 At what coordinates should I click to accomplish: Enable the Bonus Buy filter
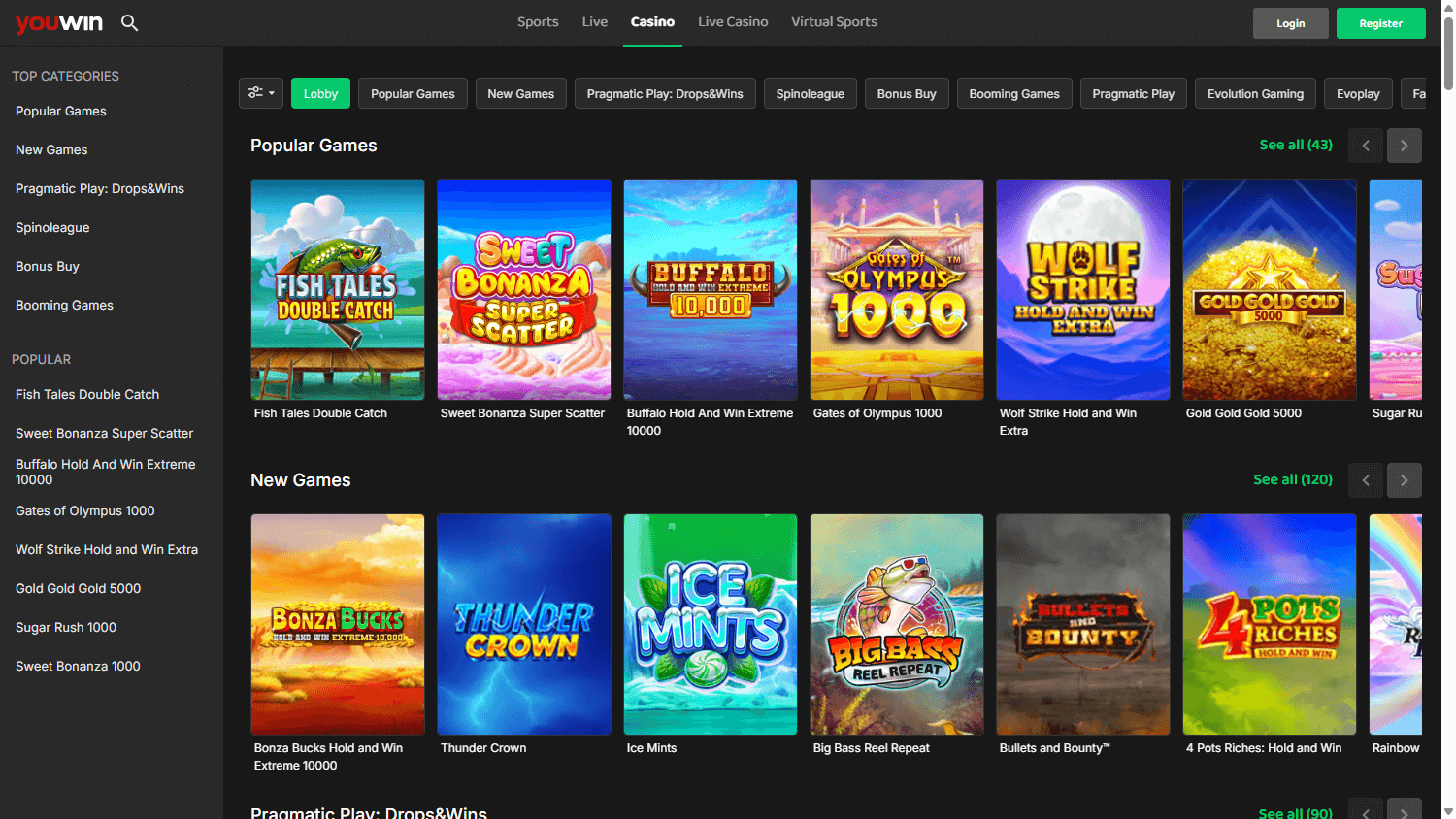[x=906, y=93]
